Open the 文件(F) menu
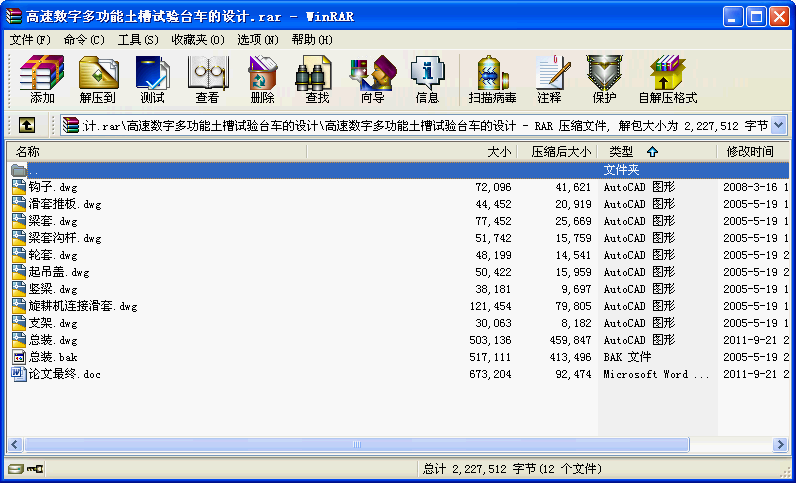 click(30, 40)
